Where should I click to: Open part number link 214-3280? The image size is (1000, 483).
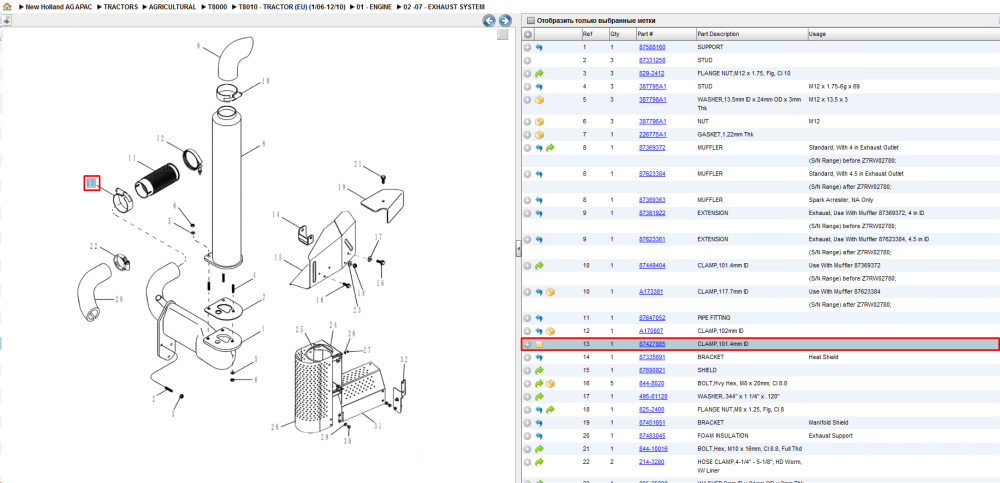click(x=651, y=462)
